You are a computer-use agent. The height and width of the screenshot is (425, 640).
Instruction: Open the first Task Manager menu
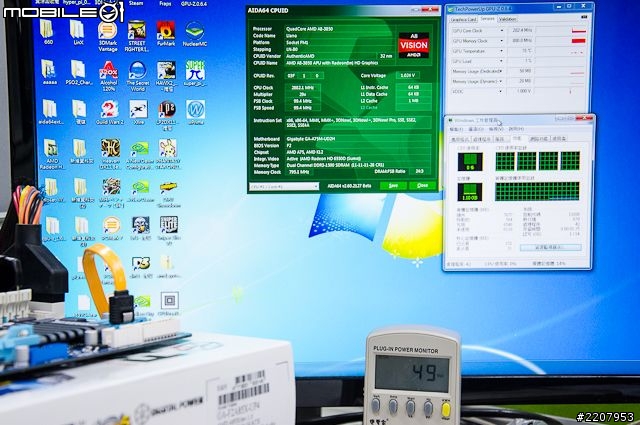[456, 129]
